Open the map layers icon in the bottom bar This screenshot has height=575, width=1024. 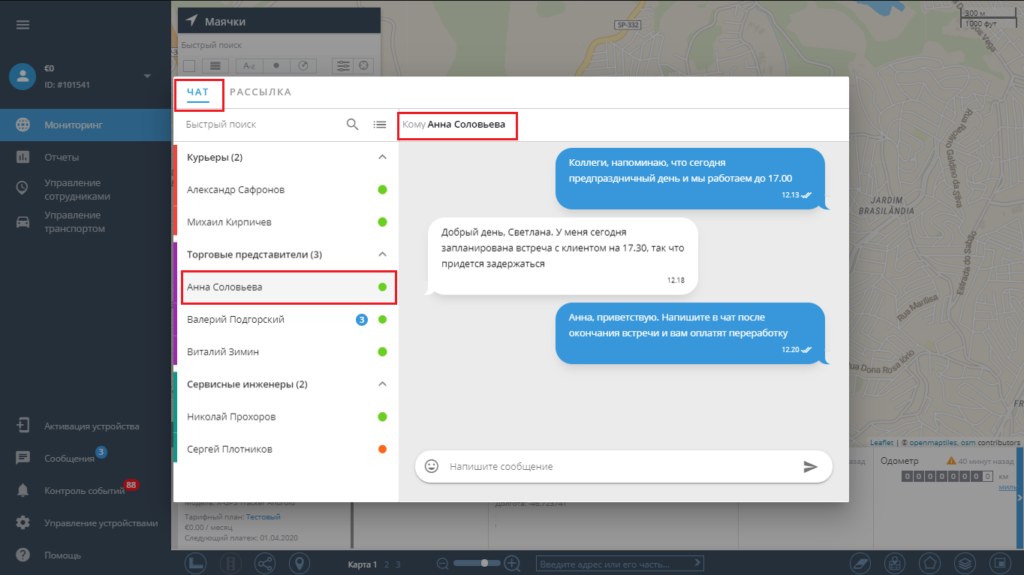(965, 563)
